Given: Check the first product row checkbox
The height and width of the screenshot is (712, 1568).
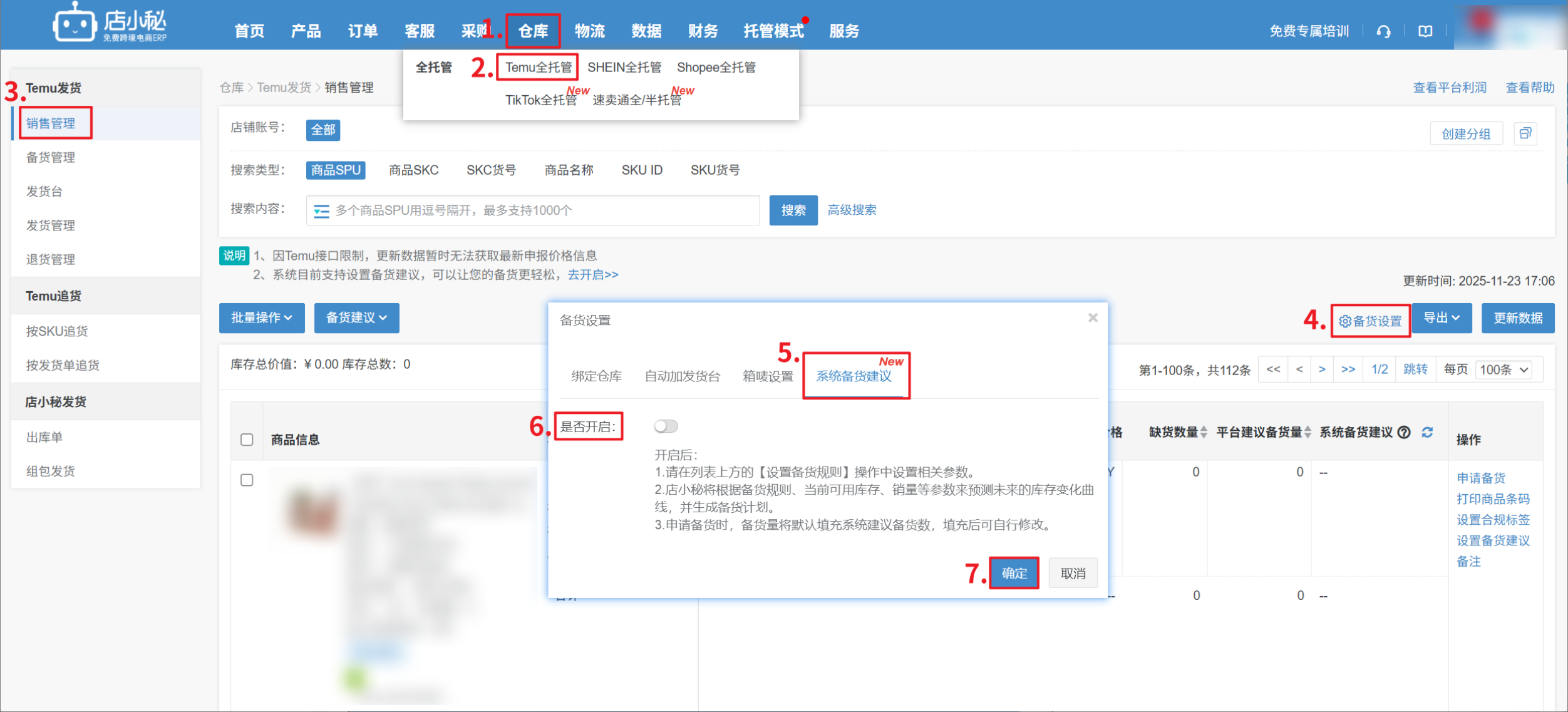Looking at the screenshot, I should point(247,480).
